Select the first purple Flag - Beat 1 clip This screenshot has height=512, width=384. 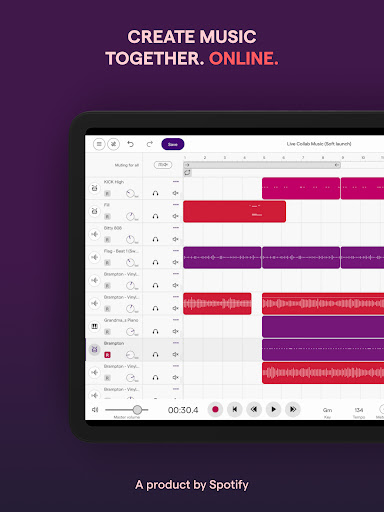coord(222,257)
